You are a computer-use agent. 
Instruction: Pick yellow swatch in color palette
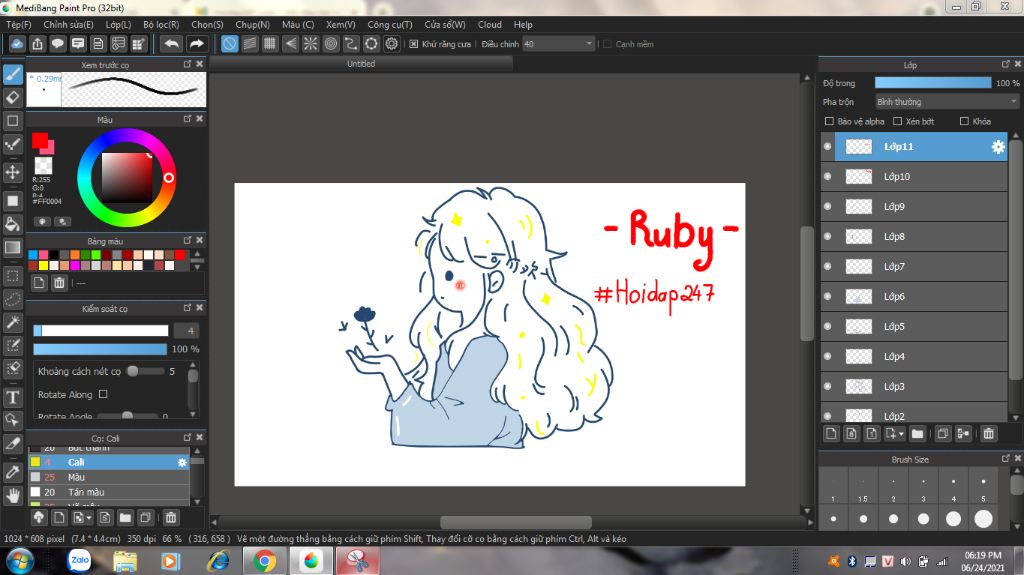(x=43, y=265)
